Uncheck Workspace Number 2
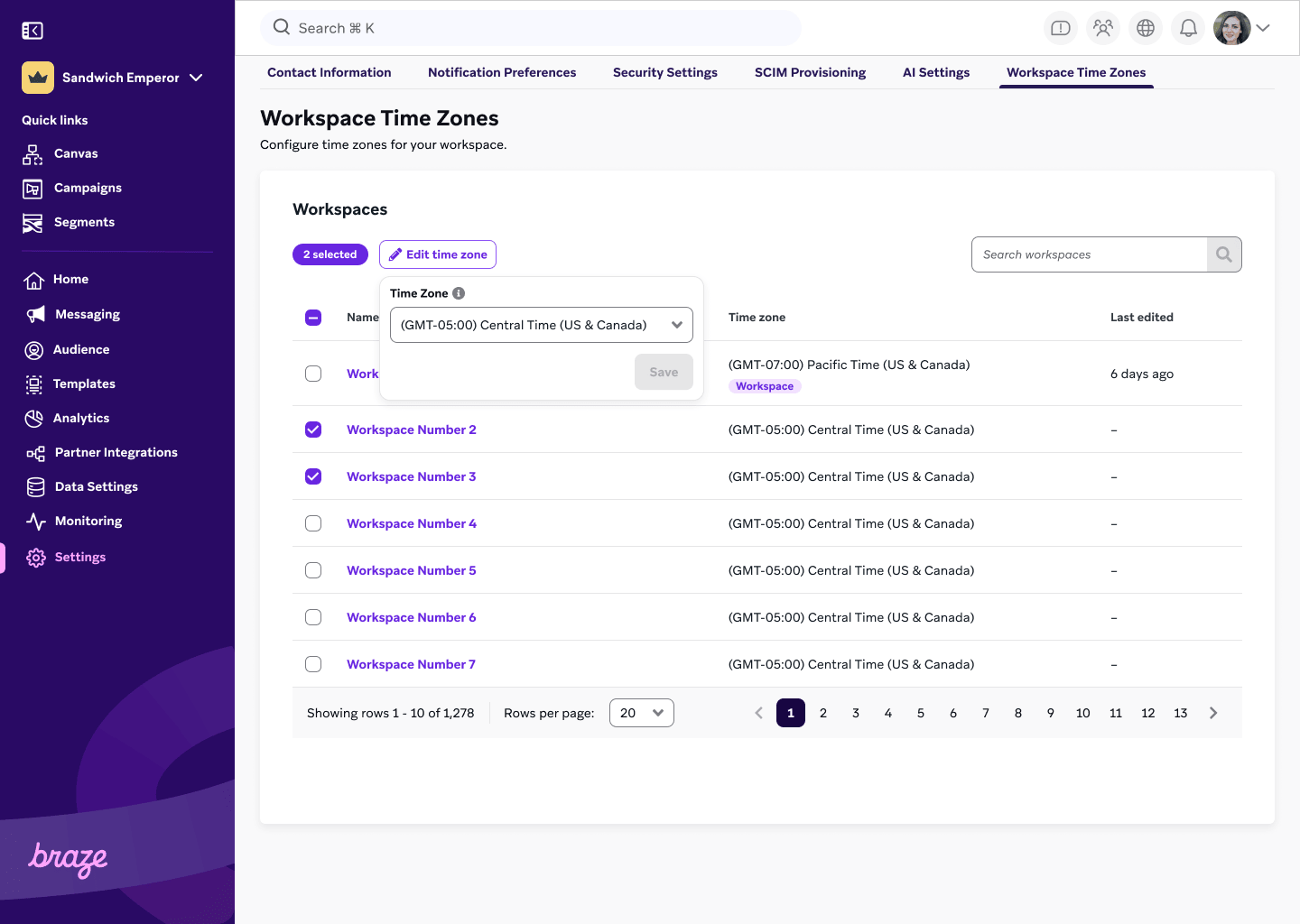The width and height of the screenshot is (1300, 924). 313,430
